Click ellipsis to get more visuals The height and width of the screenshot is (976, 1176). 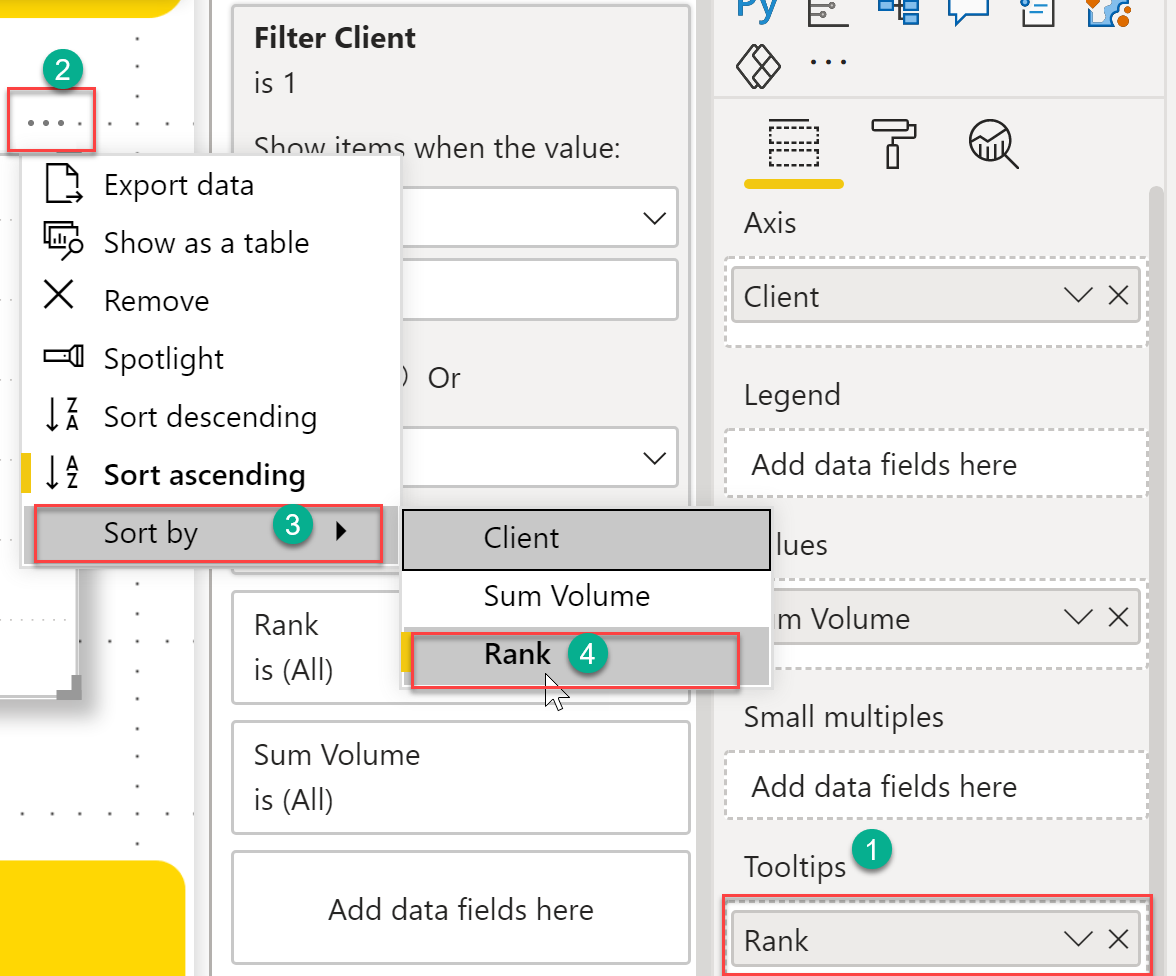[x=827, y=62]
